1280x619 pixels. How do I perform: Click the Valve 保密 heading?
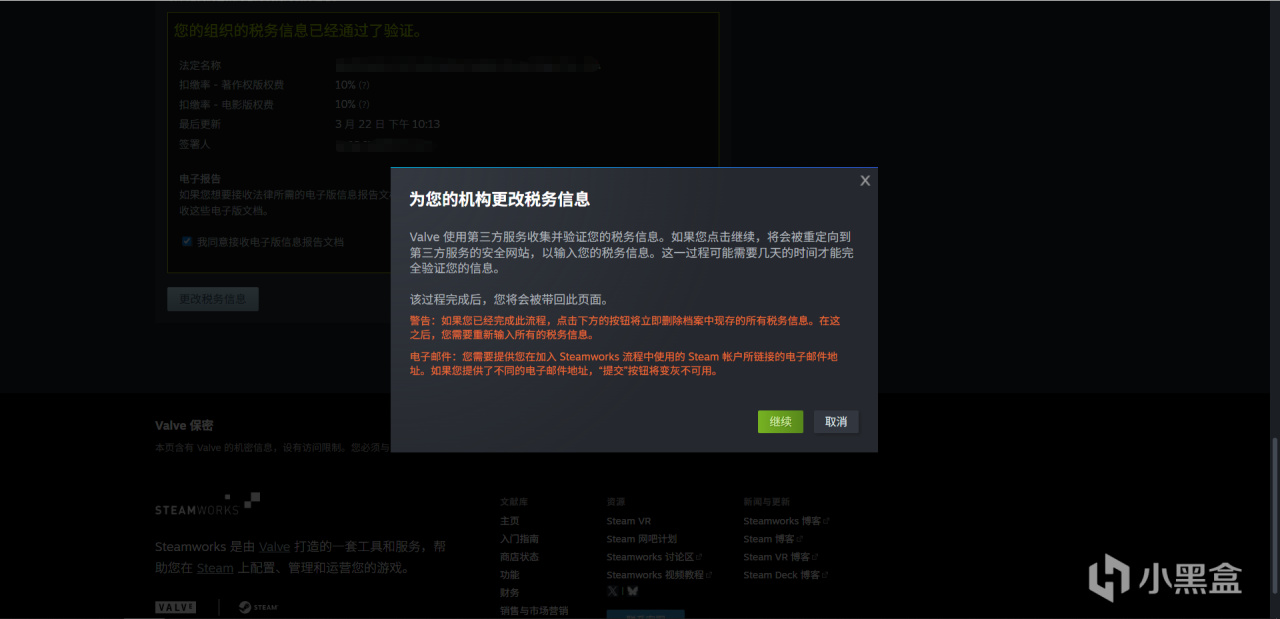tap(184, 426)
